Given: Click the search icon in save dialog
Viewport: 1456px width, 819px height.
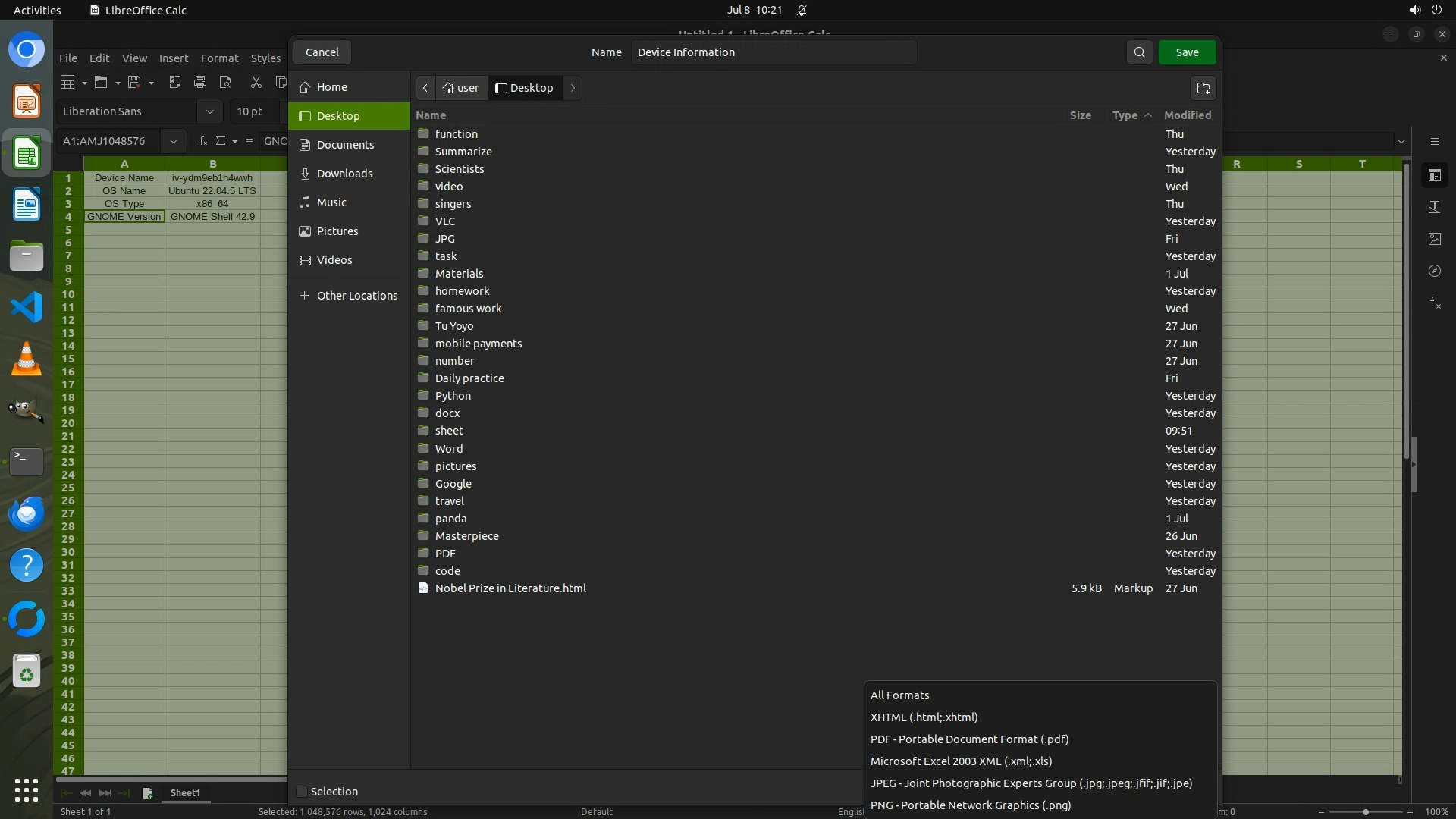Looking at the screenshot, I should click(1139, 52).
